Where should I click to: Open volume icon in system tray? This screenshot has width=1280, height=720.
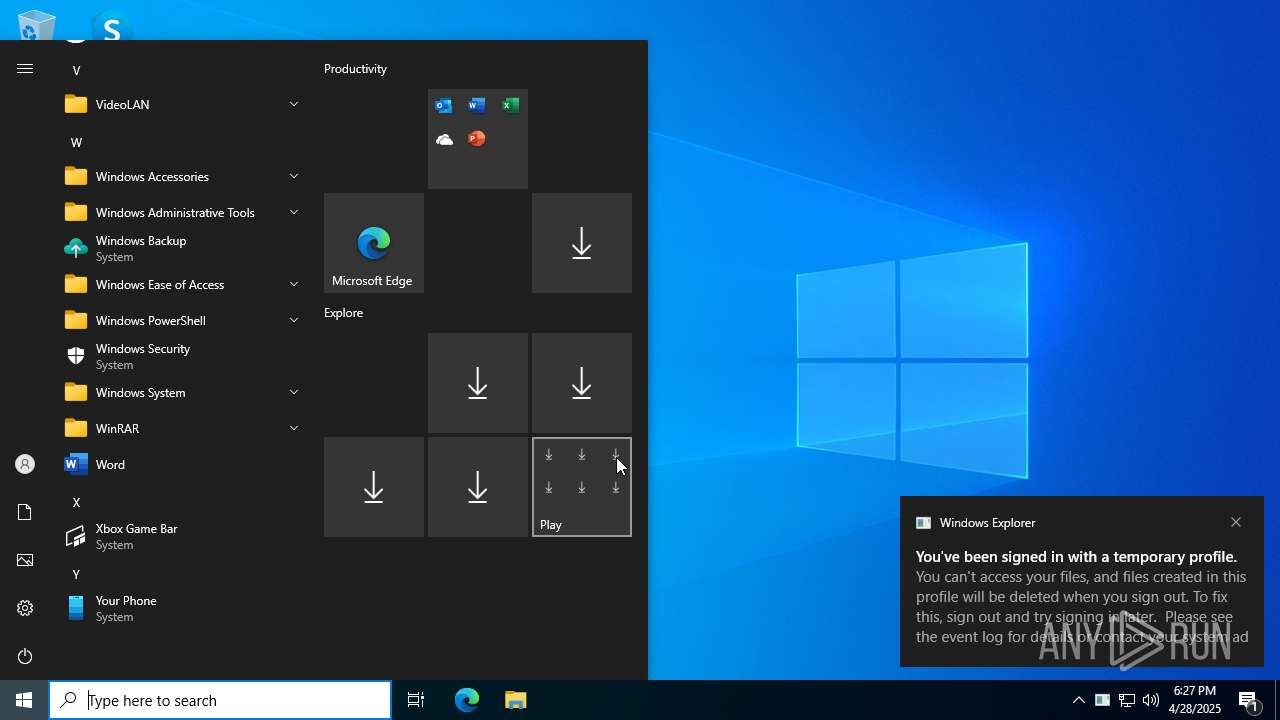coord(1151,700)
